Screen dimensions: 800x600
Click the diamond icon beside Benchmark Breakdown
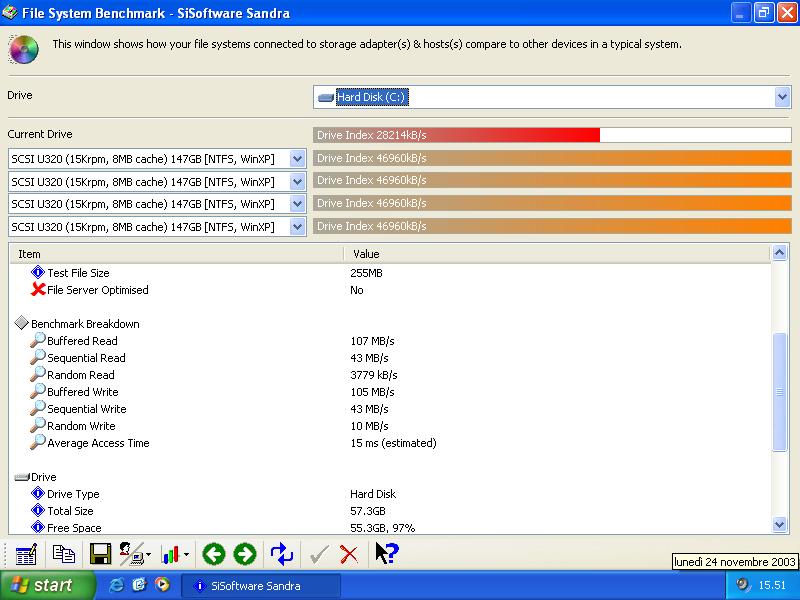tap(21, 323)
